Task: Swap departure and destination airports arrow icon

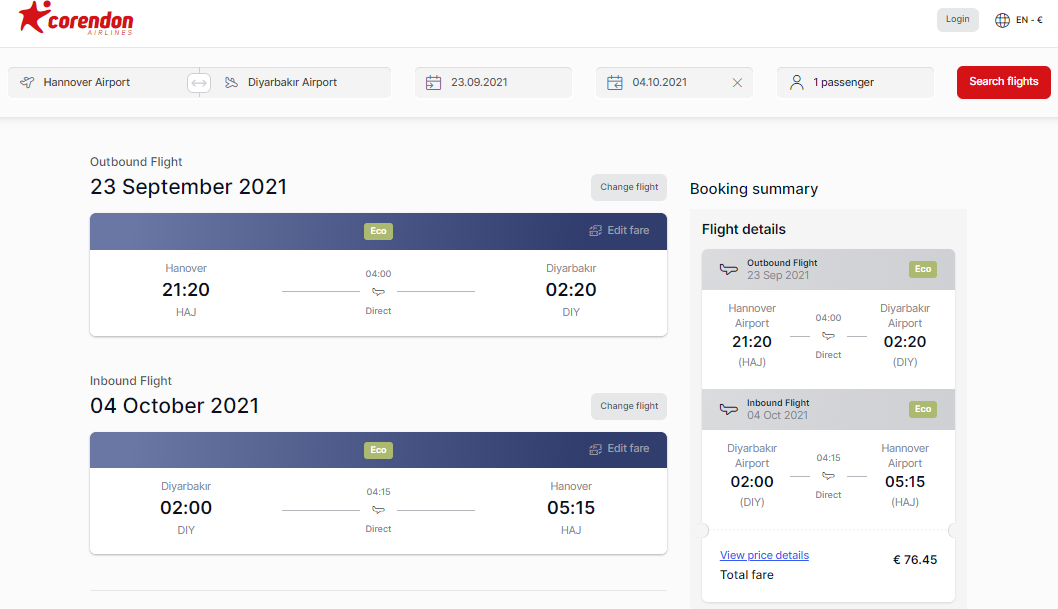Action: (x=199, y=83)
